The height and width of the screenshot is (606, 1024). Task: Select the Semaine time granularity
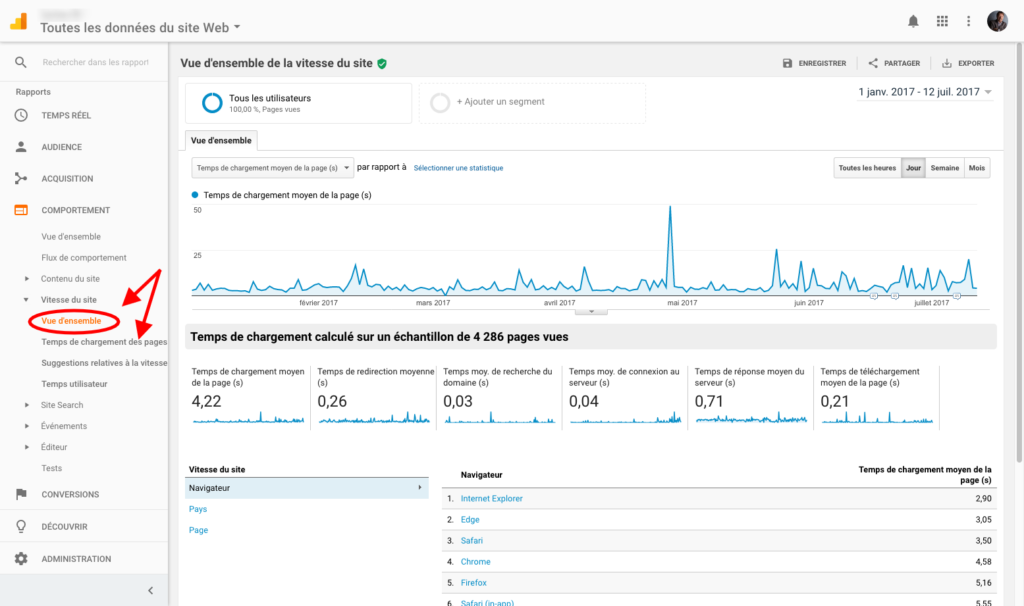click(x=944, y=168)
